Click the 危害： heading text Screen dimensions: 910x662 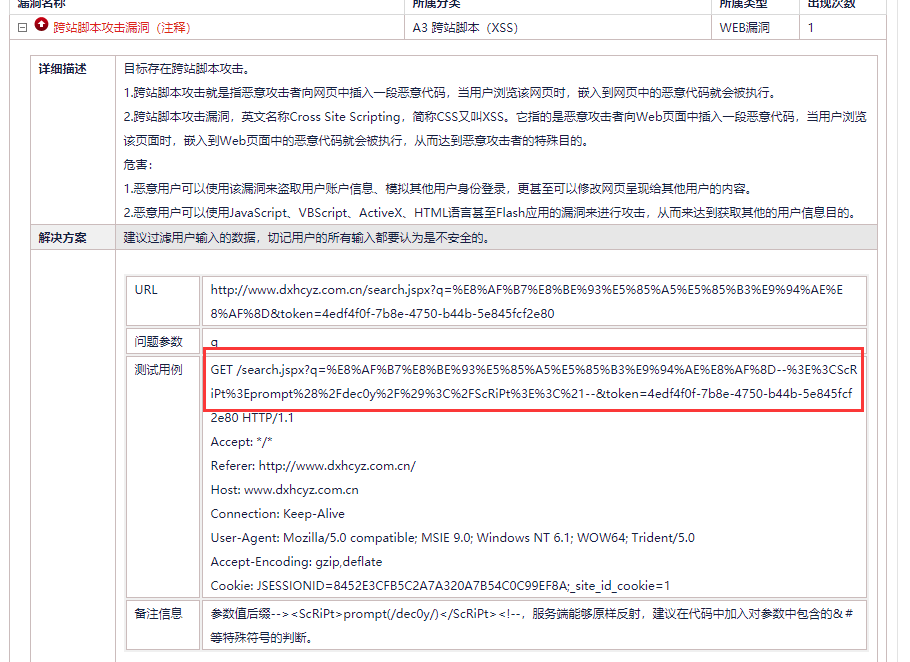(138, 165)
